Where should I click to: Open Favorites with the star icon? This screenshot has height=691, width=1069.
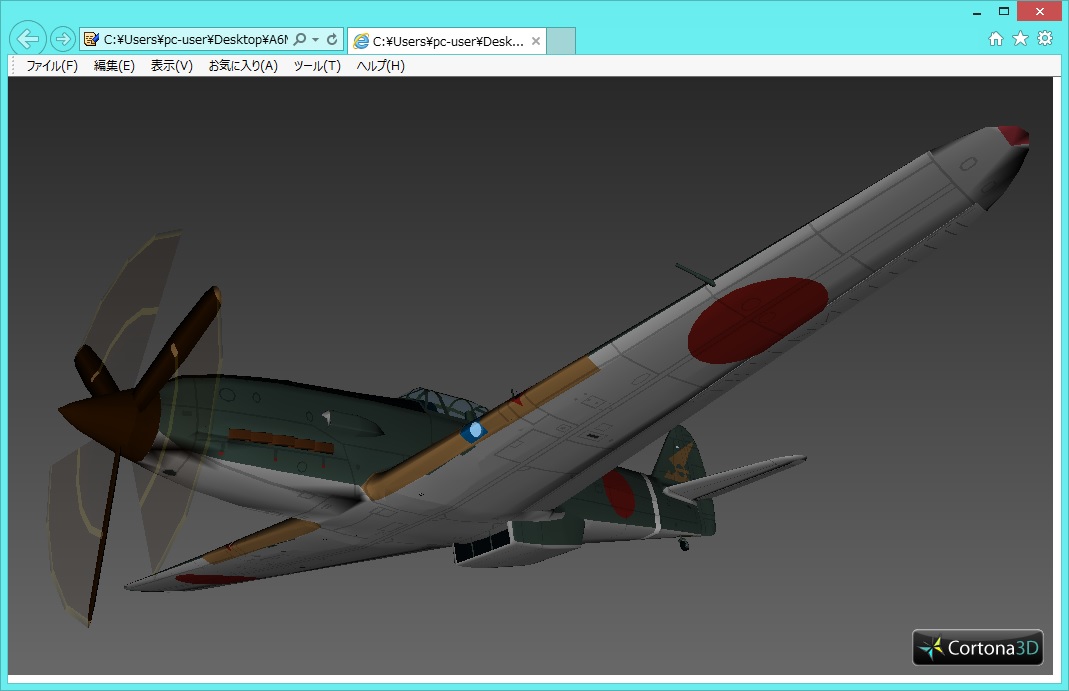(x=1020, y=38)
